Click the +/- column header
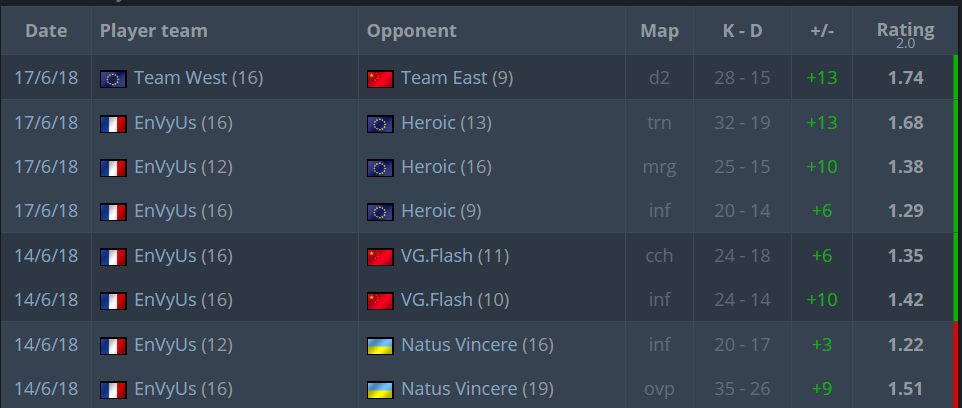Screen dimensions: 962x408 coord(822,31)
